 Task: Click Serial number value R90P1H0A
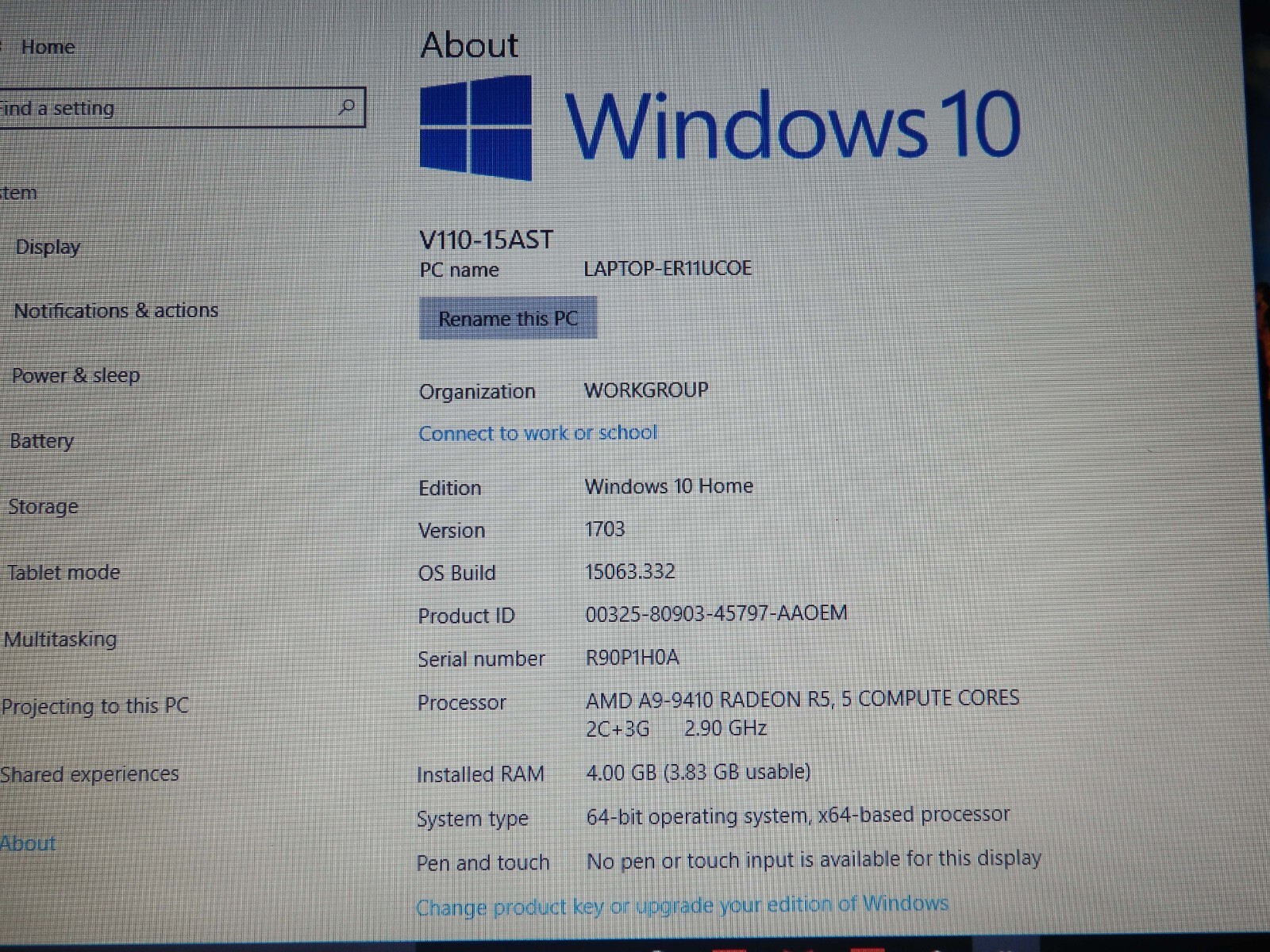pos(633,658)
